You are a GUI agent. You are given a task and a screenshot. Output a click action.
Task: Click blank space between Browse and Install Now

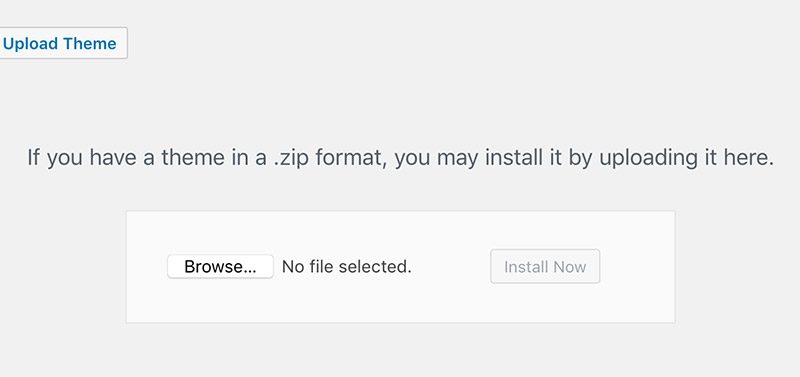[451, 267]
